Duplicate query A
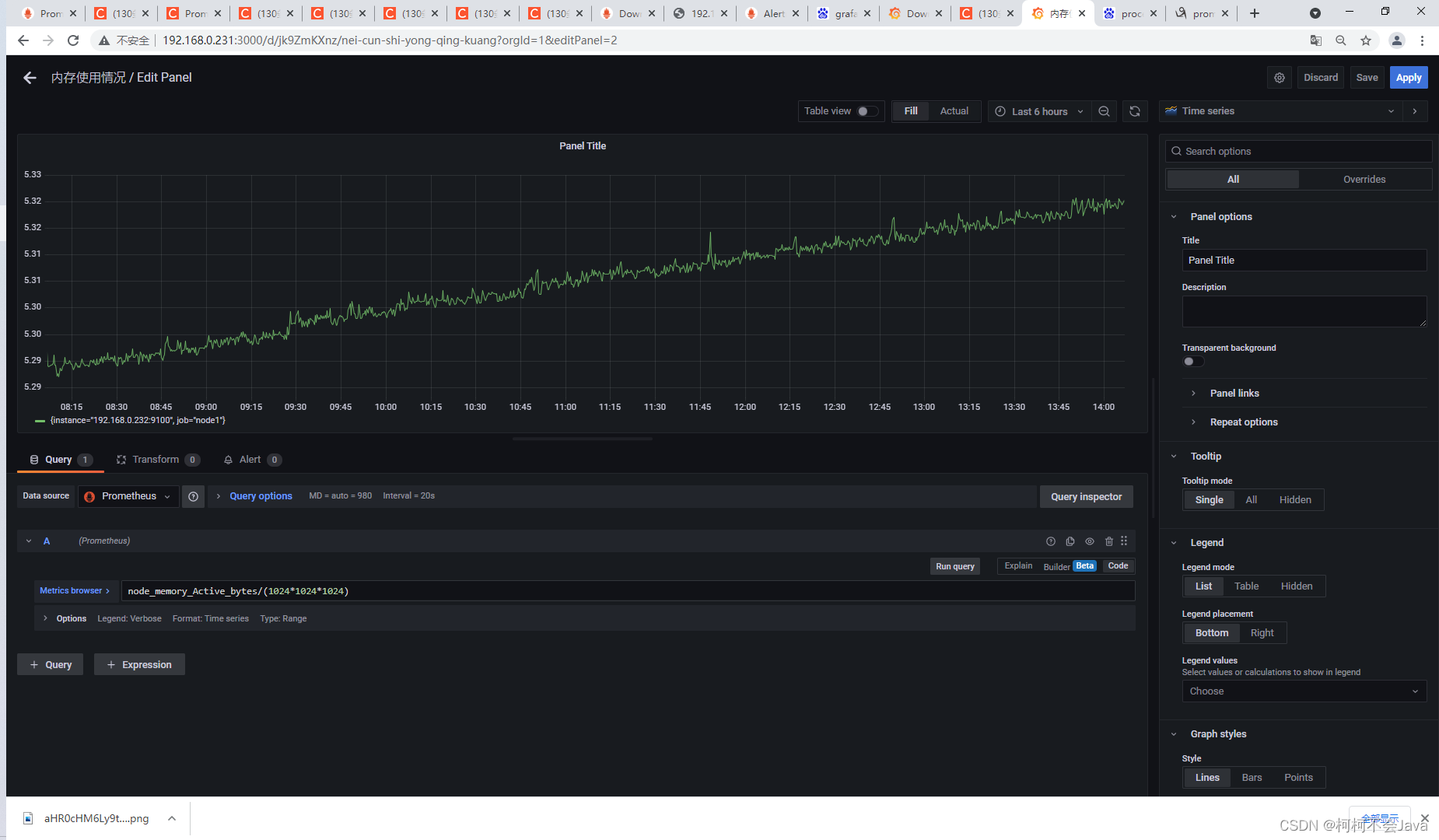Image resolution: width=1439 pixels, height=840 pixels. click(1070, 541)
